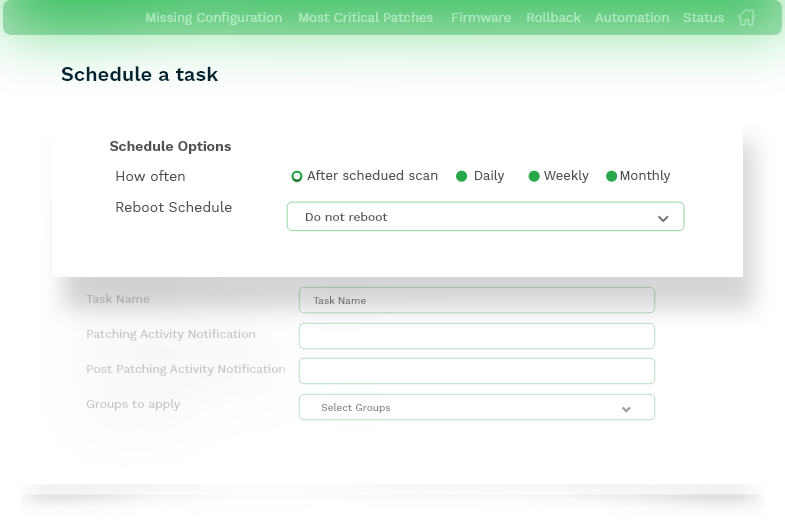Click the Post Patching Activity Notification field
This screenshot has width=785, height=525.
point(476,371)
